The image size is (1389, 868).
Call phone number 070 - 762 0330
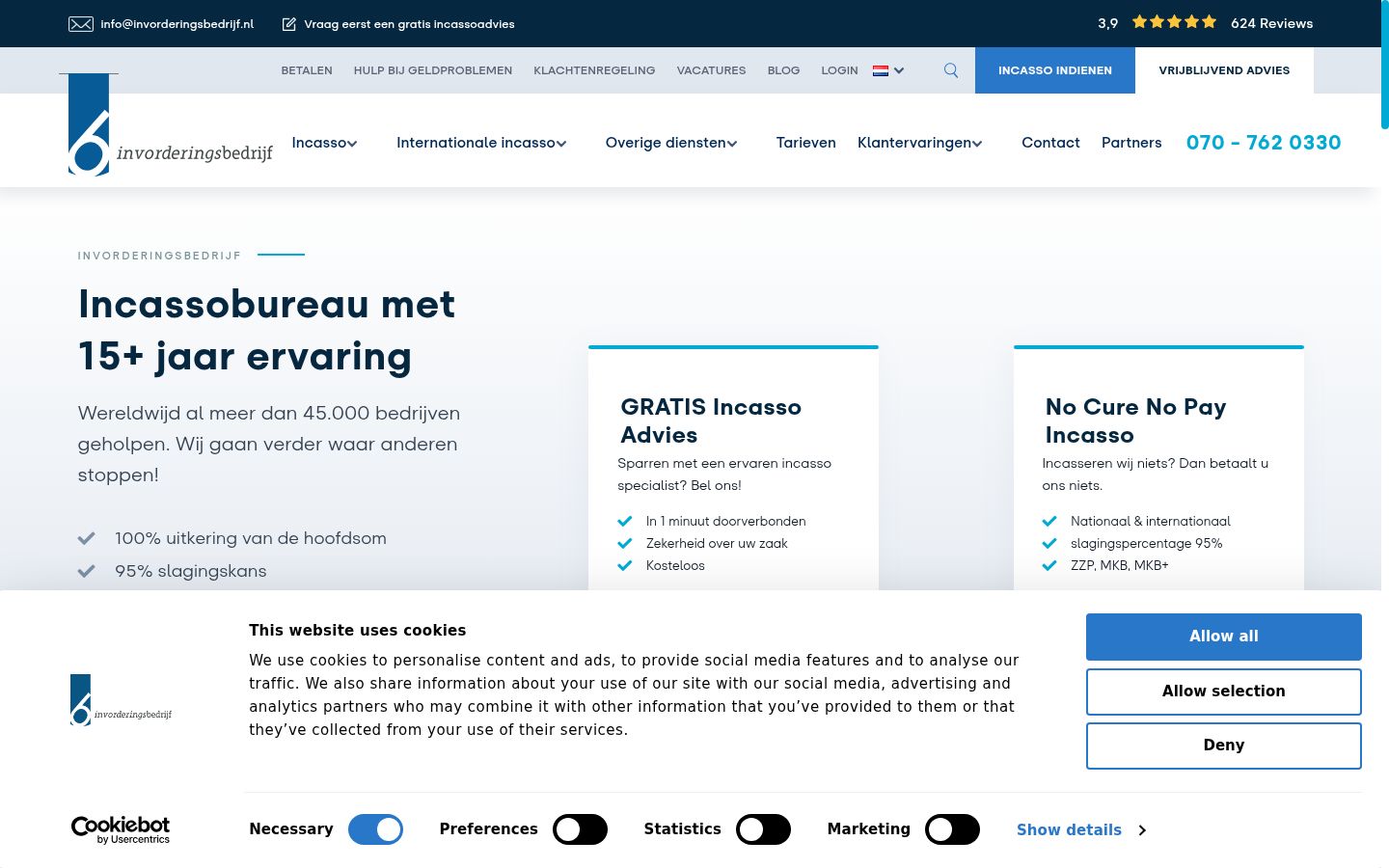click(x=1264, y=143)
